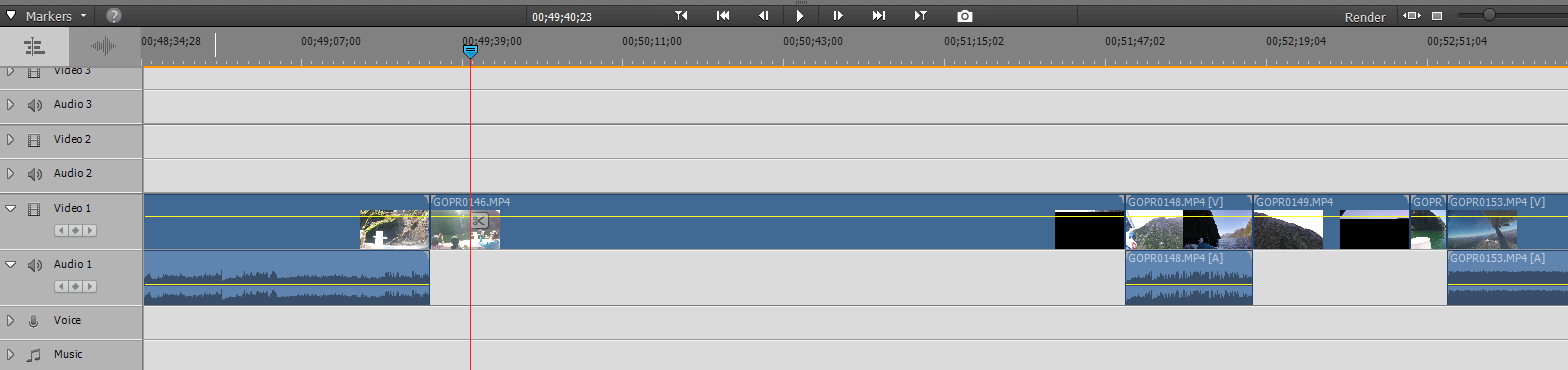Collapse the Video 1 track
This screenshot has height=370, width=1568.
tap(11, 209)
